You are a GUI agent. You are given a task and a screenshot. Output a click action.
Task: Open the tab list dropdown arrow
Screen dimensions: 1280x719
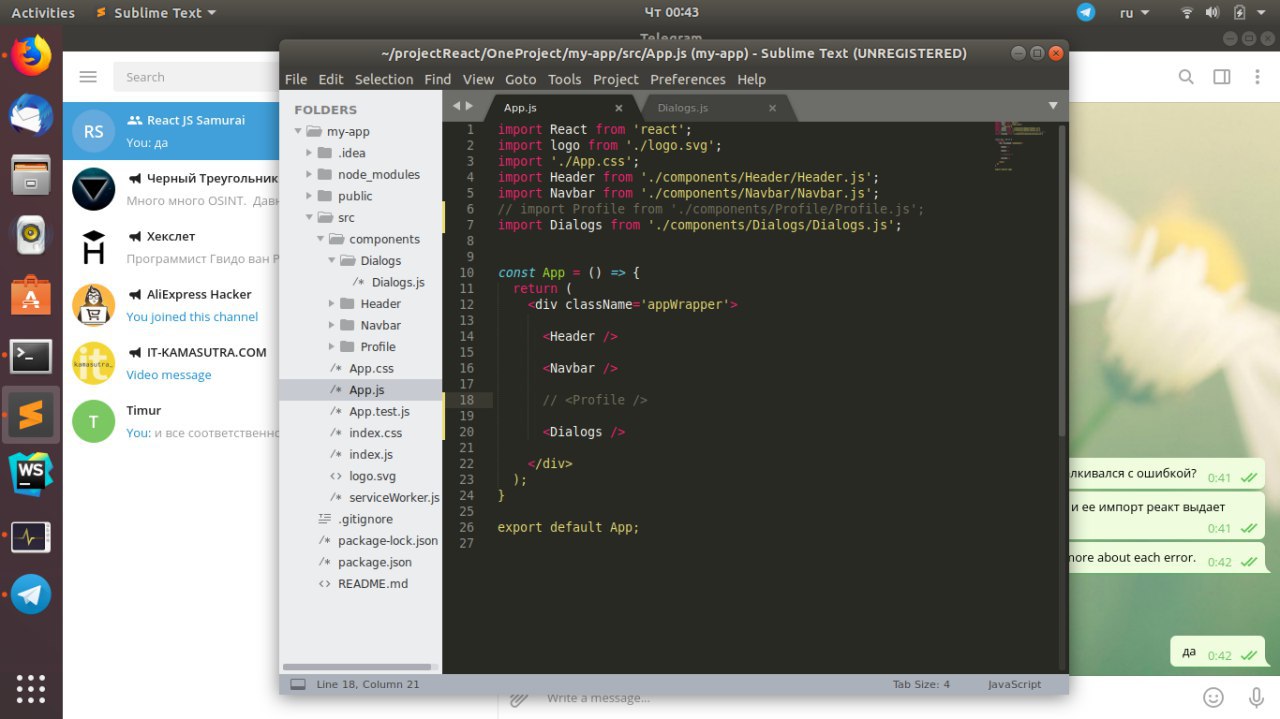[1052, 106]
